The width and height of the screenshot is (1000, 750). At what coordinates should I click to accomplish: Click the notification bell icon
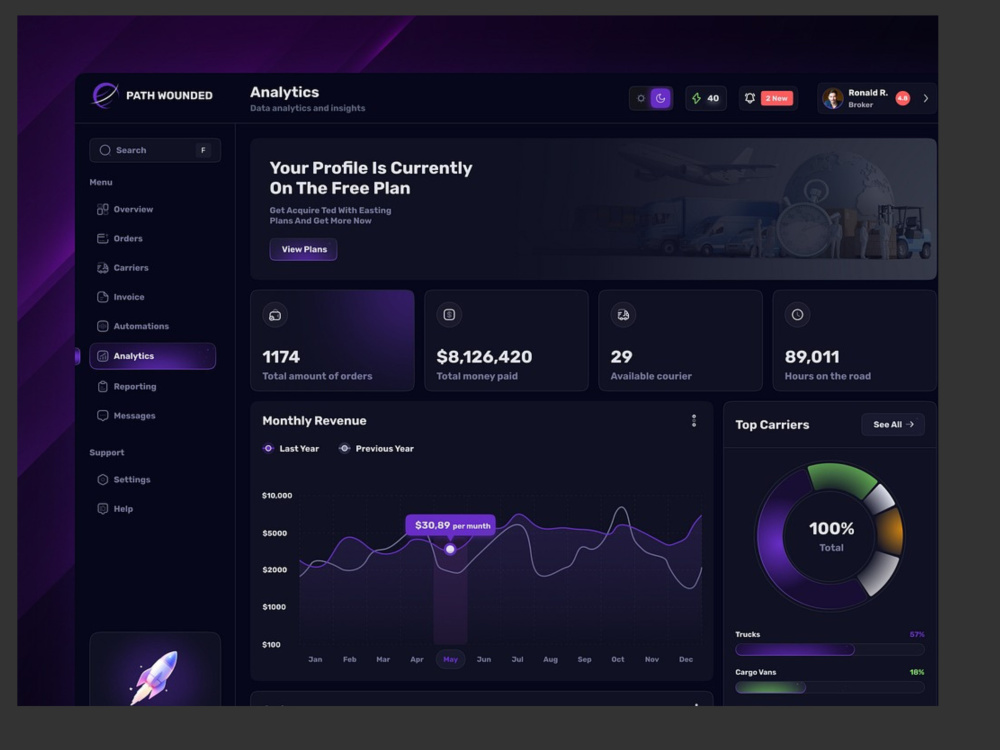750,98
